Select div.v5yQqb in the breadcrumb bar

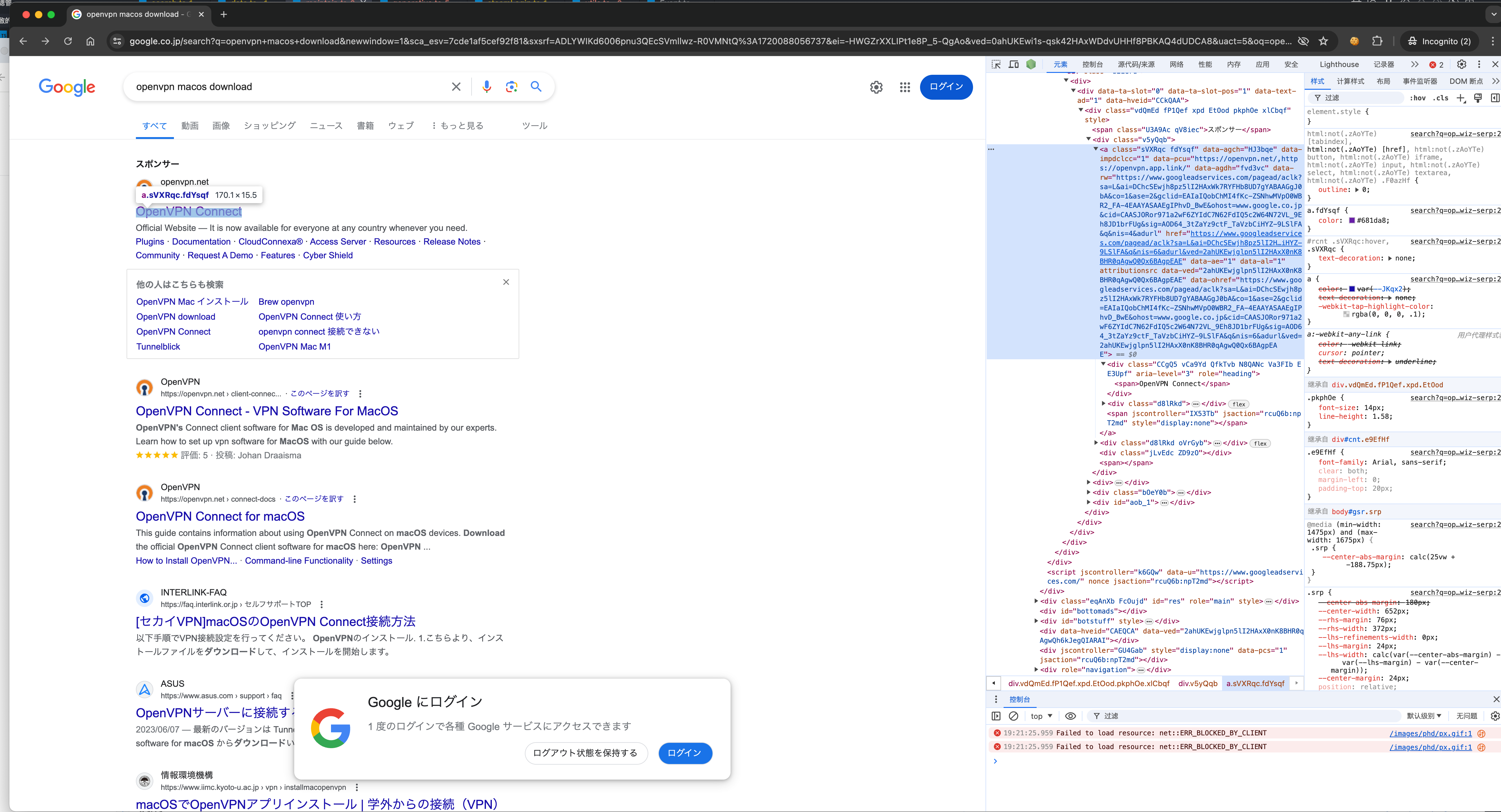(x=1197, y=683)
